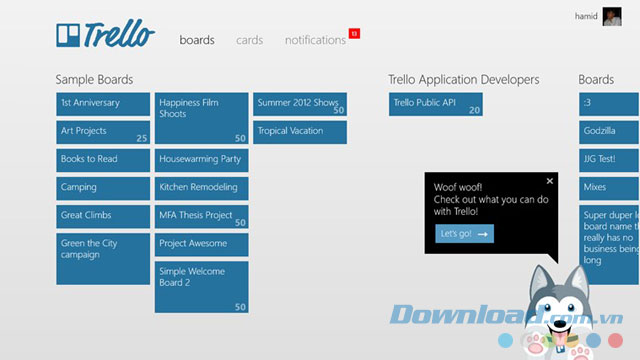Open the boards tab
The width and height of the screenshot is (640, 360).
[x=197, y=40]
